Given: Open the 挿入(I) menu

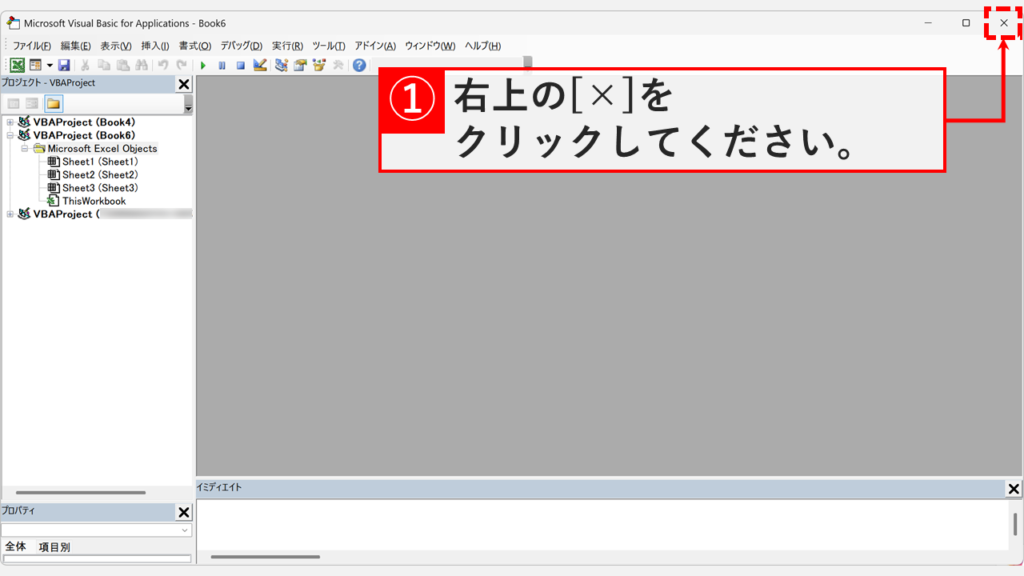Looking at the screenshot, I should click(x=155, y=46).
